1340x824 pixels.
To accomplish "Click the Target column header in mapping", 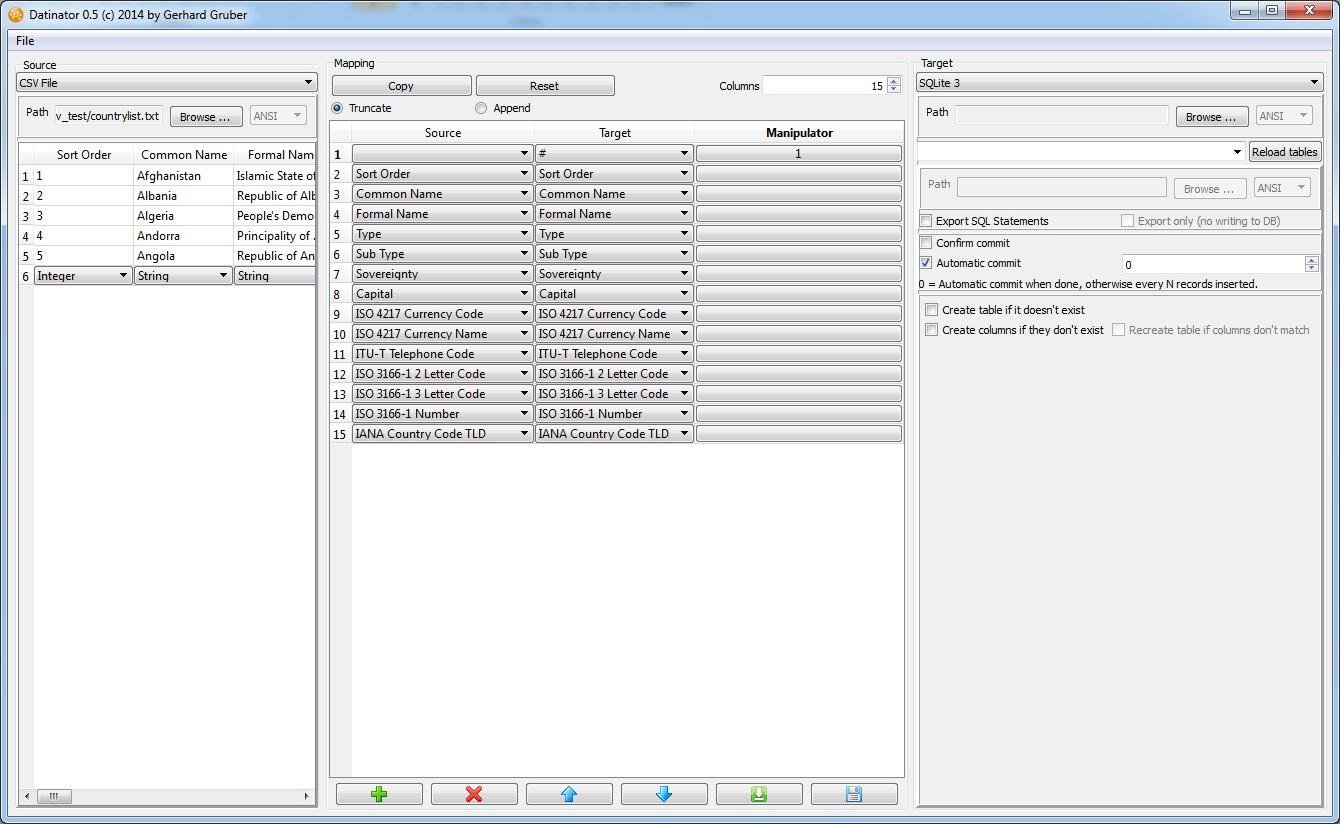I will [x=615, y=133].
